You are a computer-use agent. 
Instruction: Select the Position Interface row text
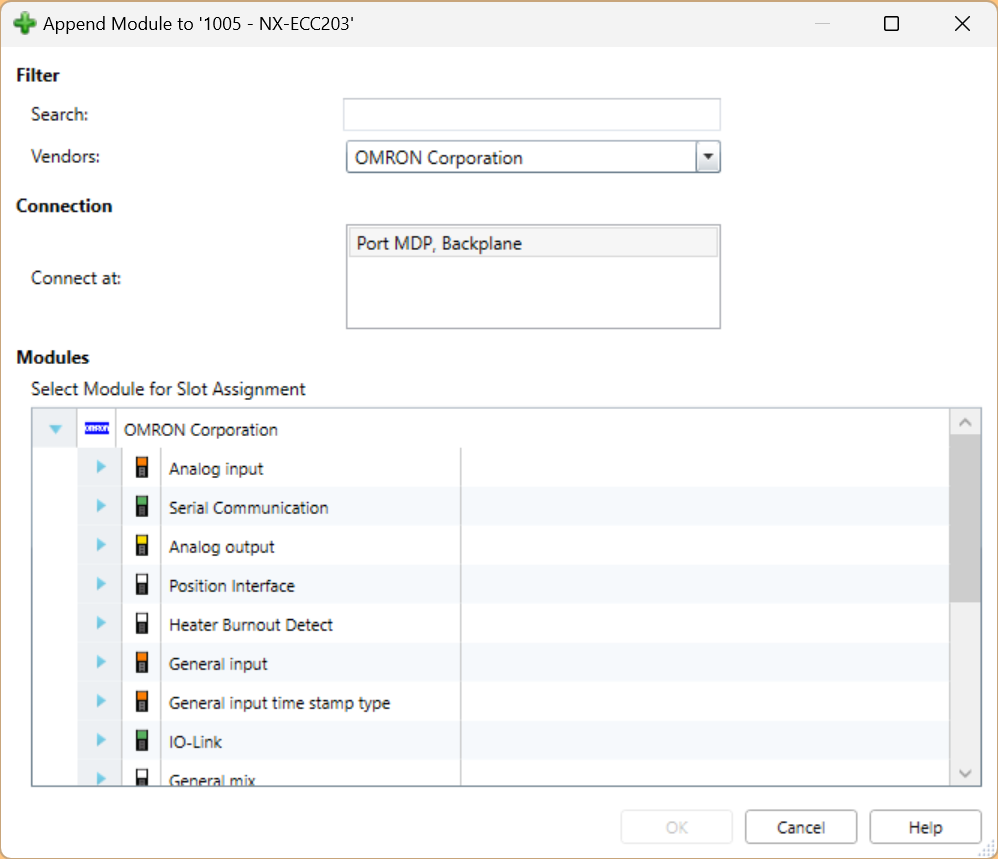232,586
